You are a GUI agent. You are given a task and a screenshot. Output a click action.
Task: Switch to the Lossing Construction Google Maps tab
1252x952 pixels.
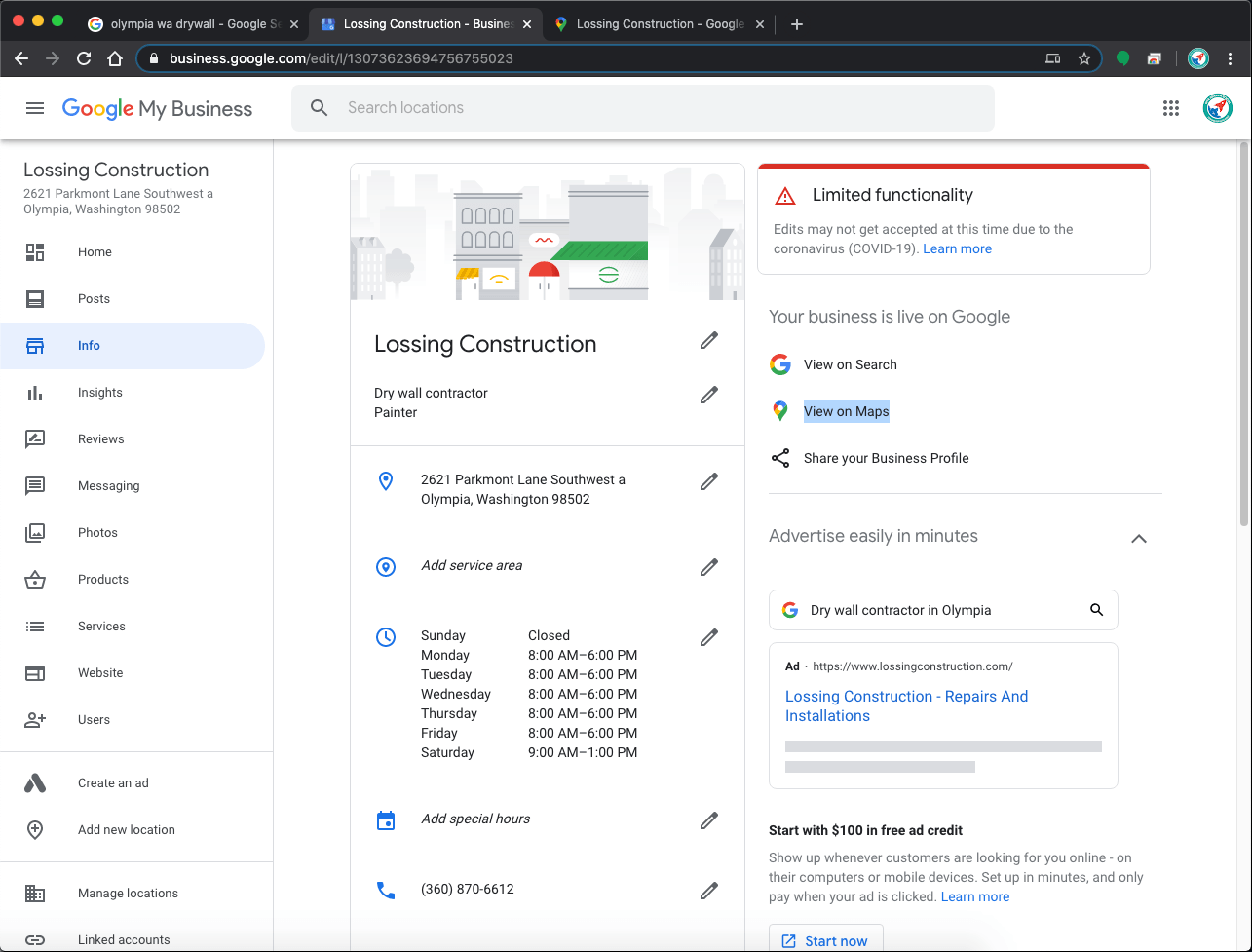(x=660, y=24)
